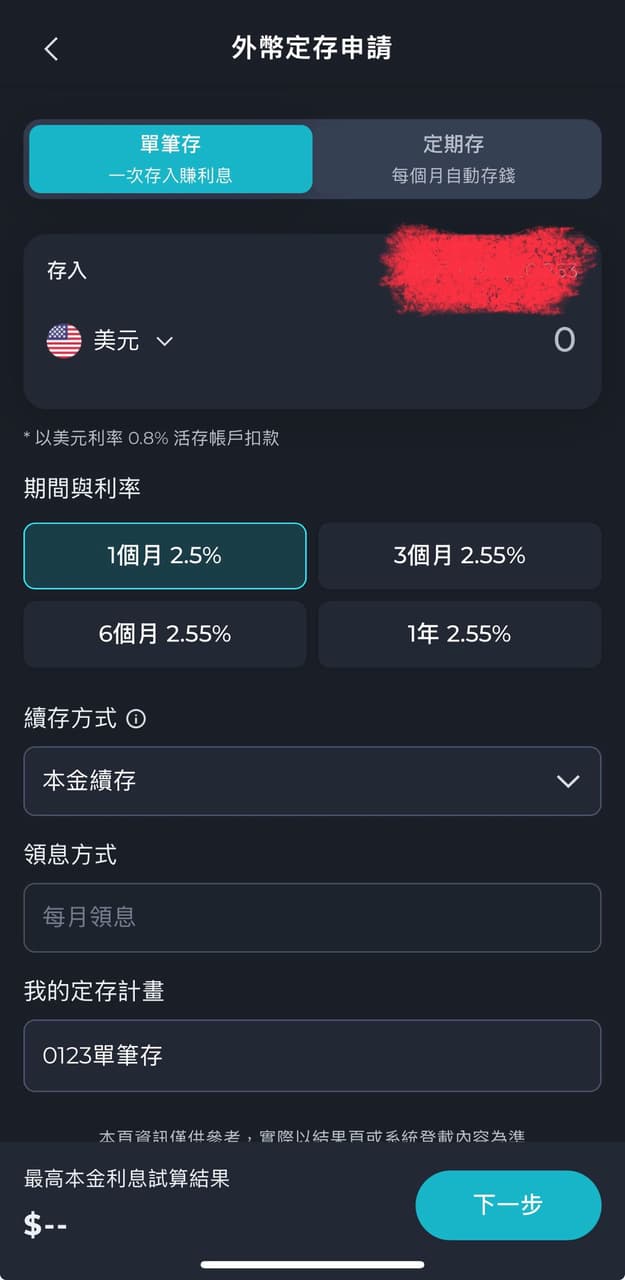Select the 美元 currency selector
The height and width of the screenshot is (1280, 625).
click(x=108, y=341)
